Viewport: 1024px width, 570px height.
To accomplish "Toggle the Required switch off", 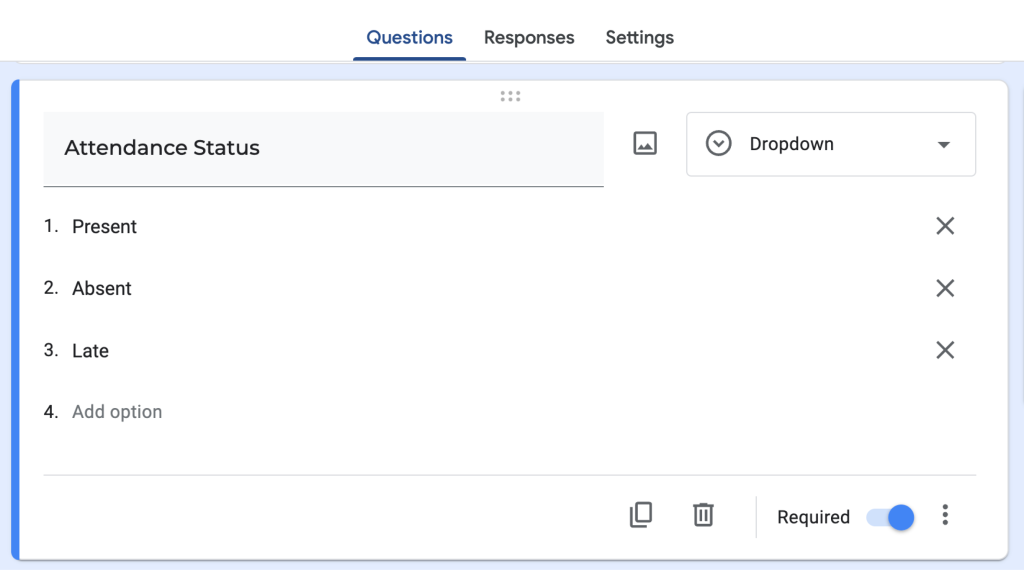I will point(890,518).
